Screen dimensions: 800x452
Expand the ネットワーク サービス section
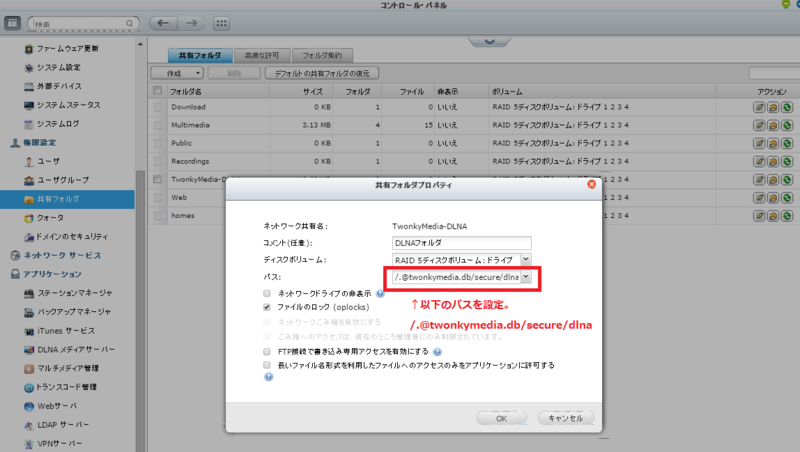tap(56, 255)
